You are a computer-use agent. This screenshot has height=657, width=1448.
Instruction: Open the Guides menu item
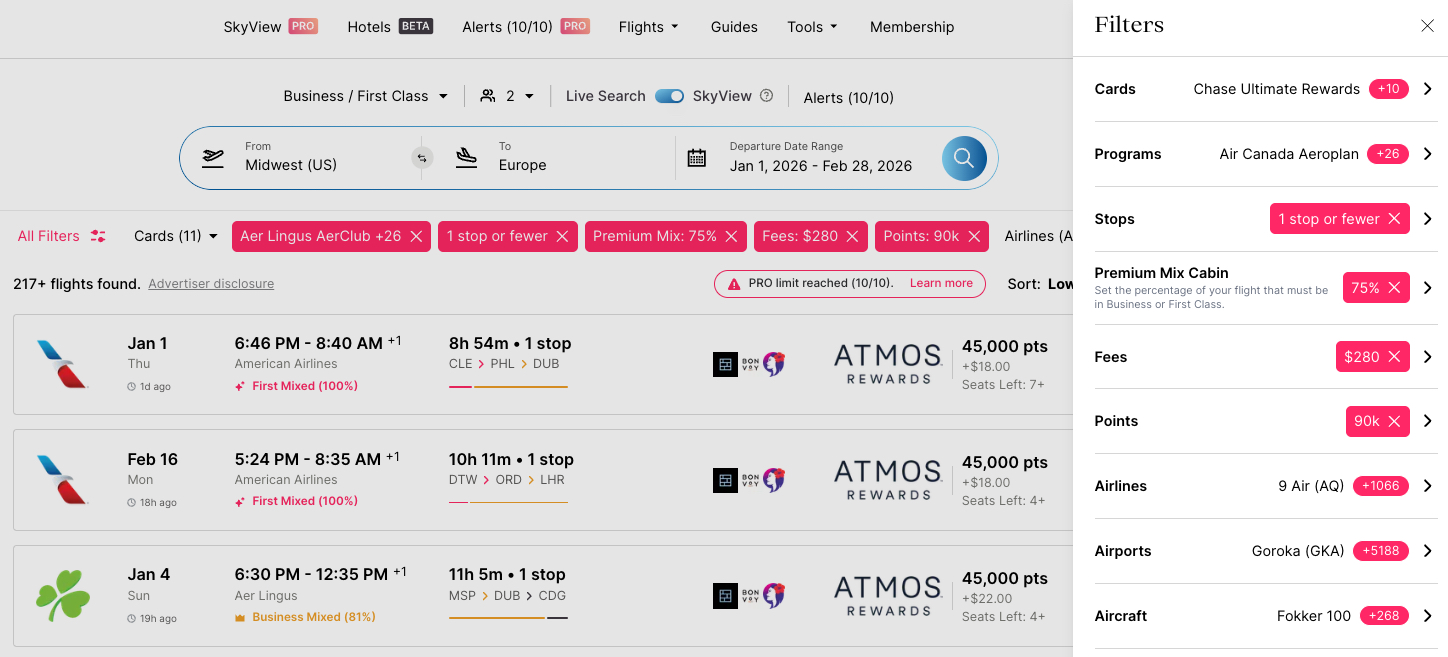(733, 26)
